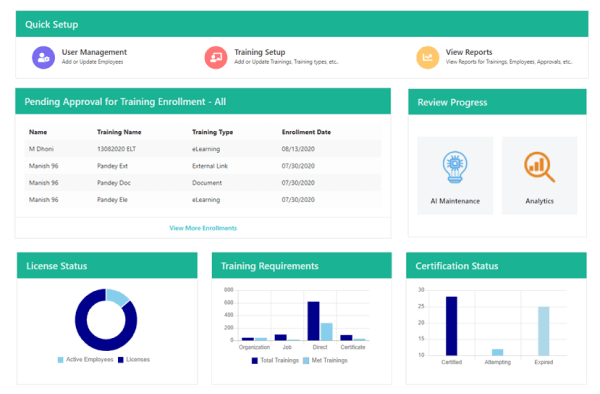
Task: Click the Review Progress panel header
Action: point(497,102)
